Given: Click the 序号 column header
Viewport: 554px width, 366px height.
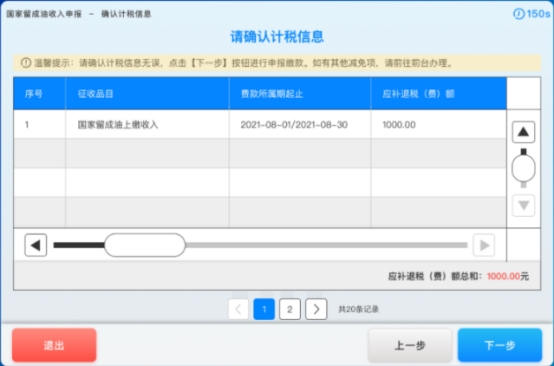Looking at the screenshot, I should coord(40,94).
